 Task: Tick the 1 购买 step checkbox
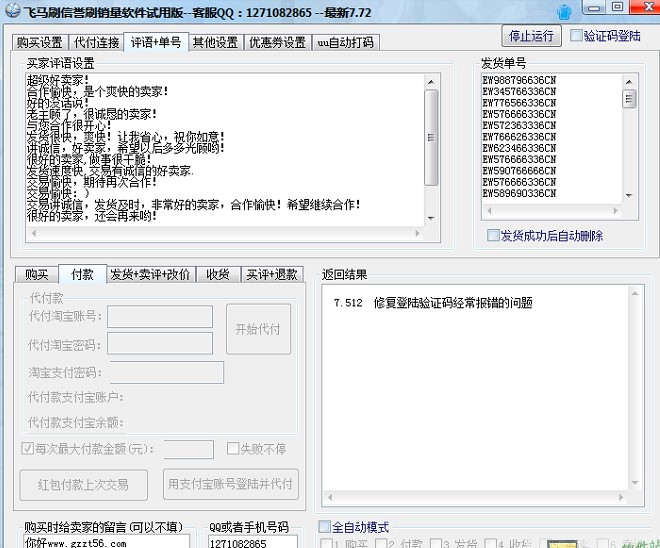coord(327,543)
